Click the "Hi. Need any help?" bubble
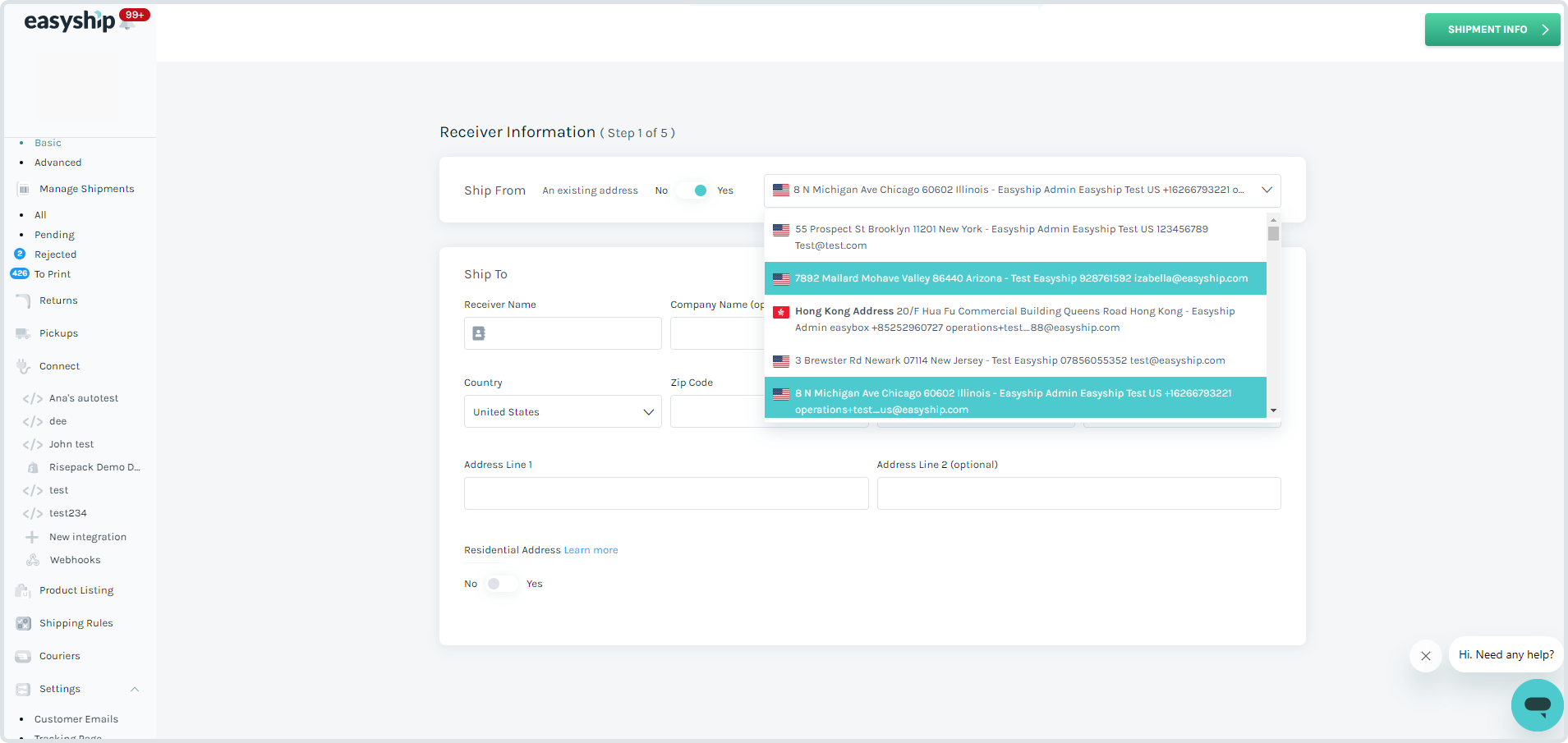 1506,654
